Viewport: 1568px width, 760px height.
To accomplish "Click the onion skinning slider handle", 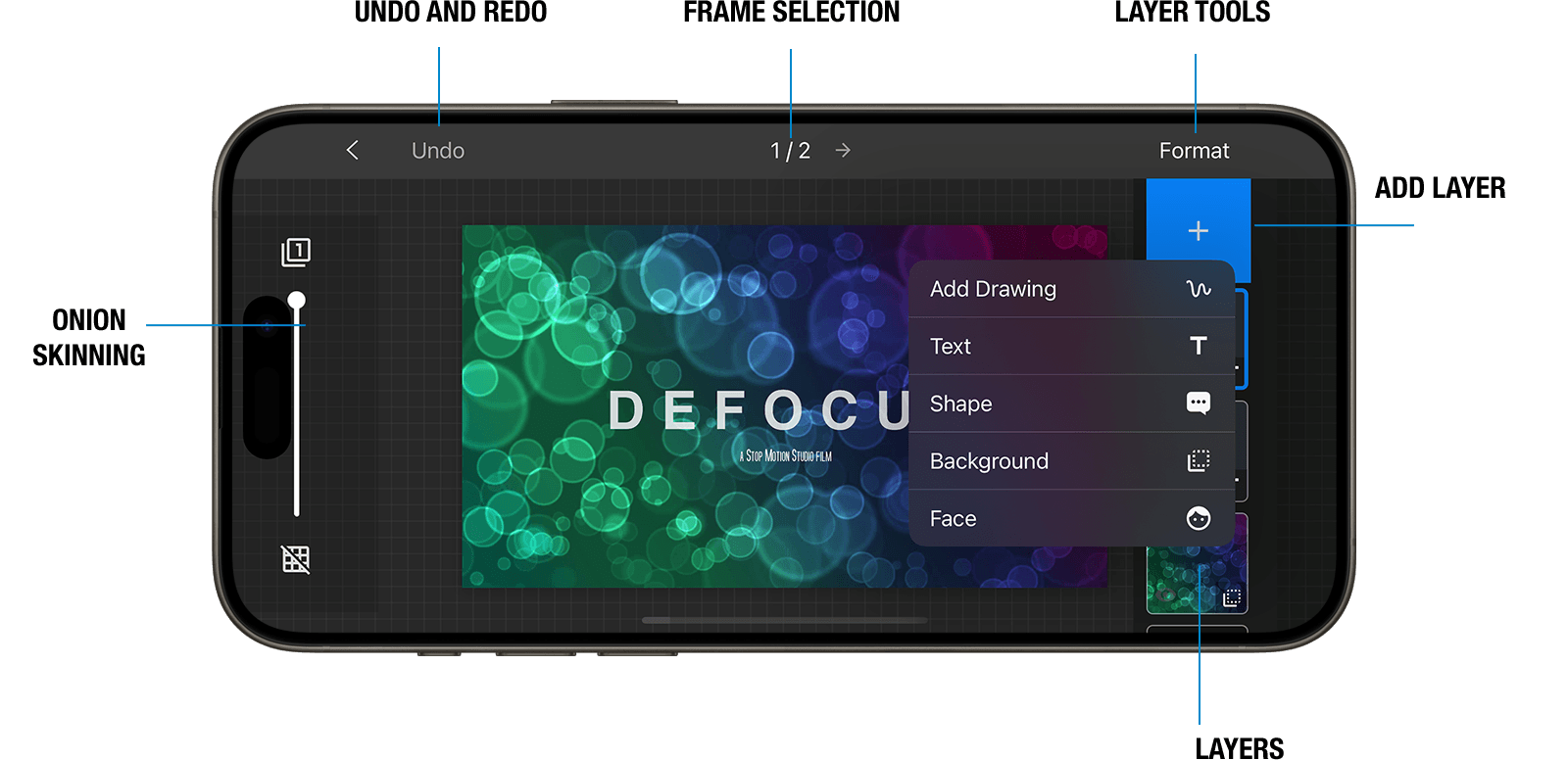I will pyautogui.click(x=296, y=301).
